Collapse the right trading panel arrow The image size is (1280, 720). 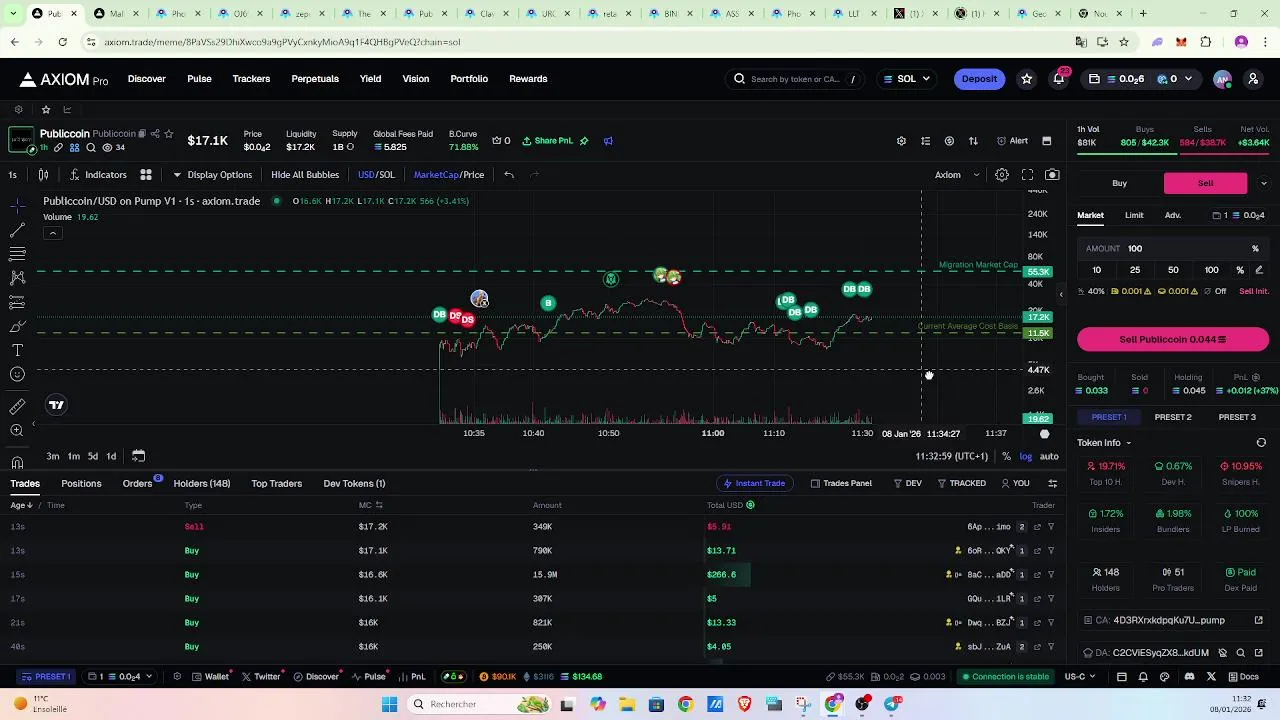coord(1061,294)
